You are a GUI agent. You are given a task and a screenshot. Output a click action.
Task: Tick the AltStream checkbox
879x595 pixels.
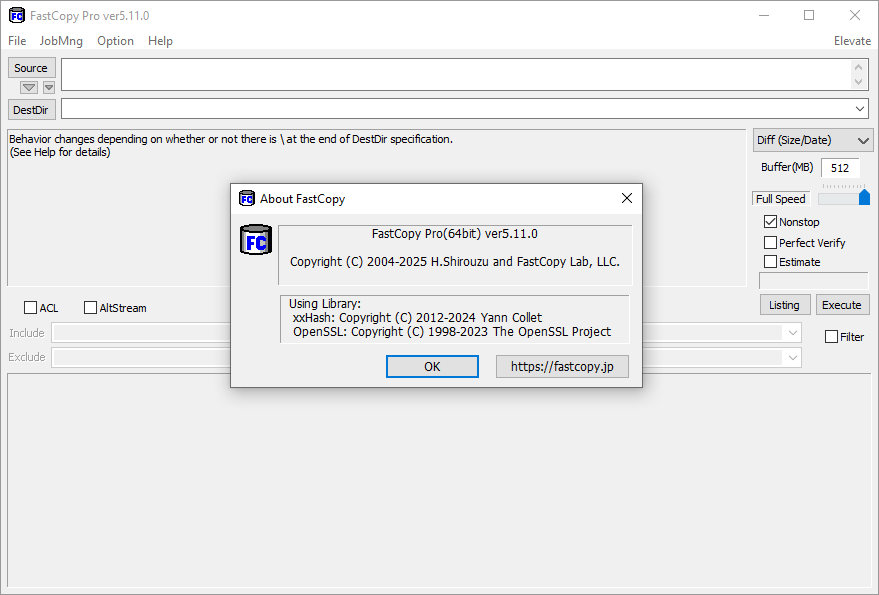pos(90,308)
